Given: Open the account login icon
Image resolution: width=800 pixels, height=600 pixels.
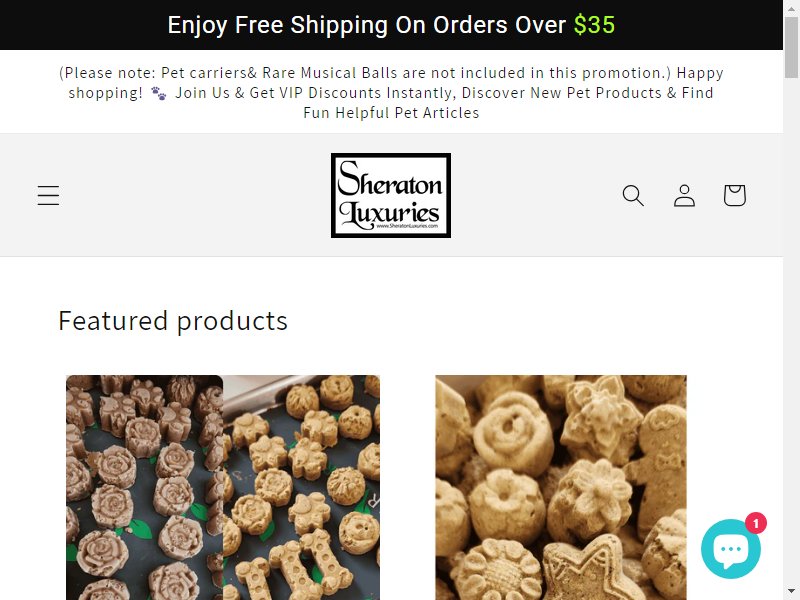Looking at the screenshot, I should tap(684, 195).
